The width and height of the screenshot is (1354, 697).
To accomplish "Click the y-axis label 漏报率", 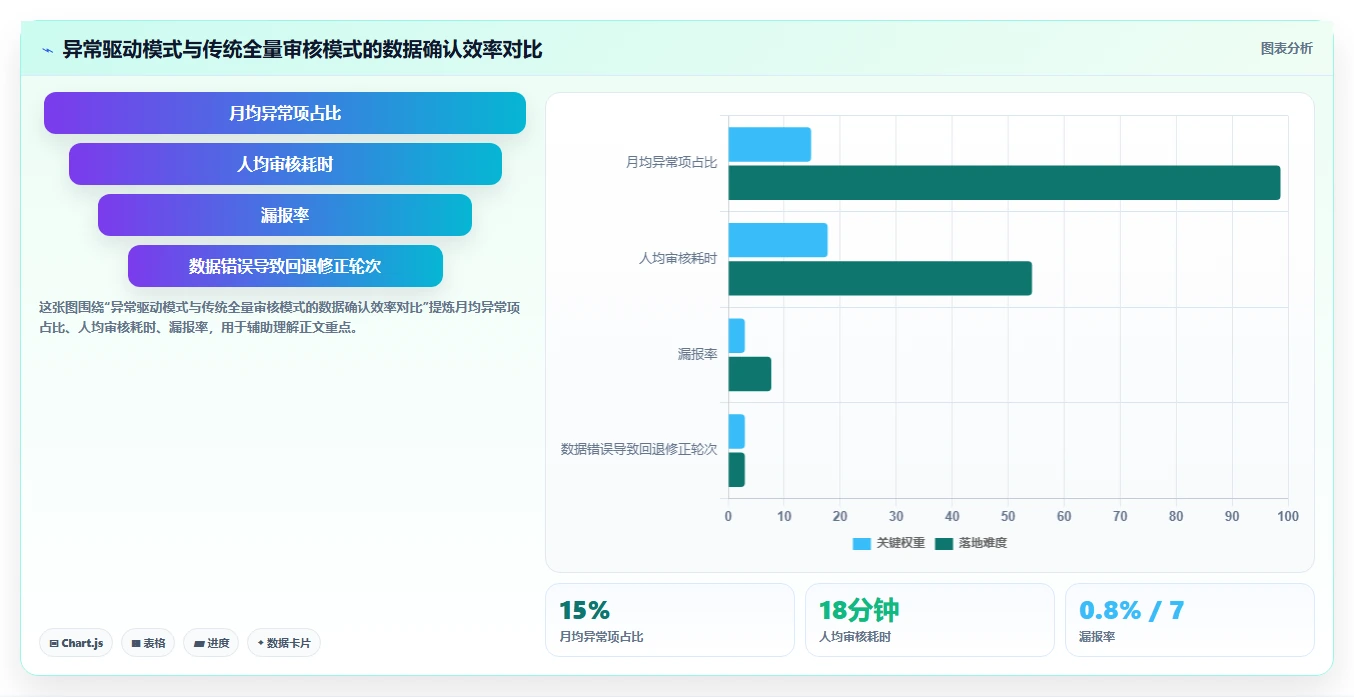I will tap(697, 354).
